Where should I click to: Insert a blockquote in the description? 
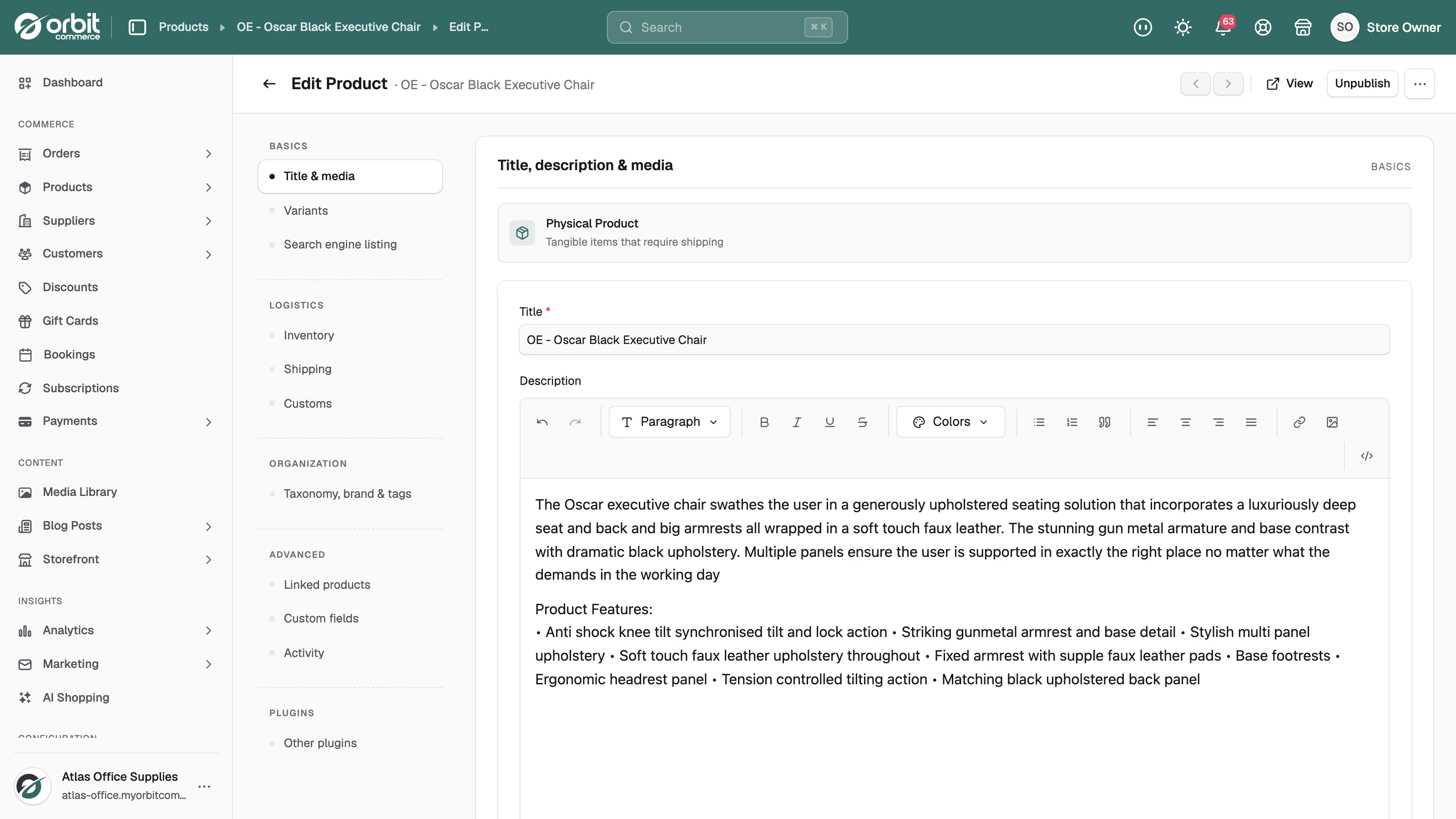click(1104, 422)
